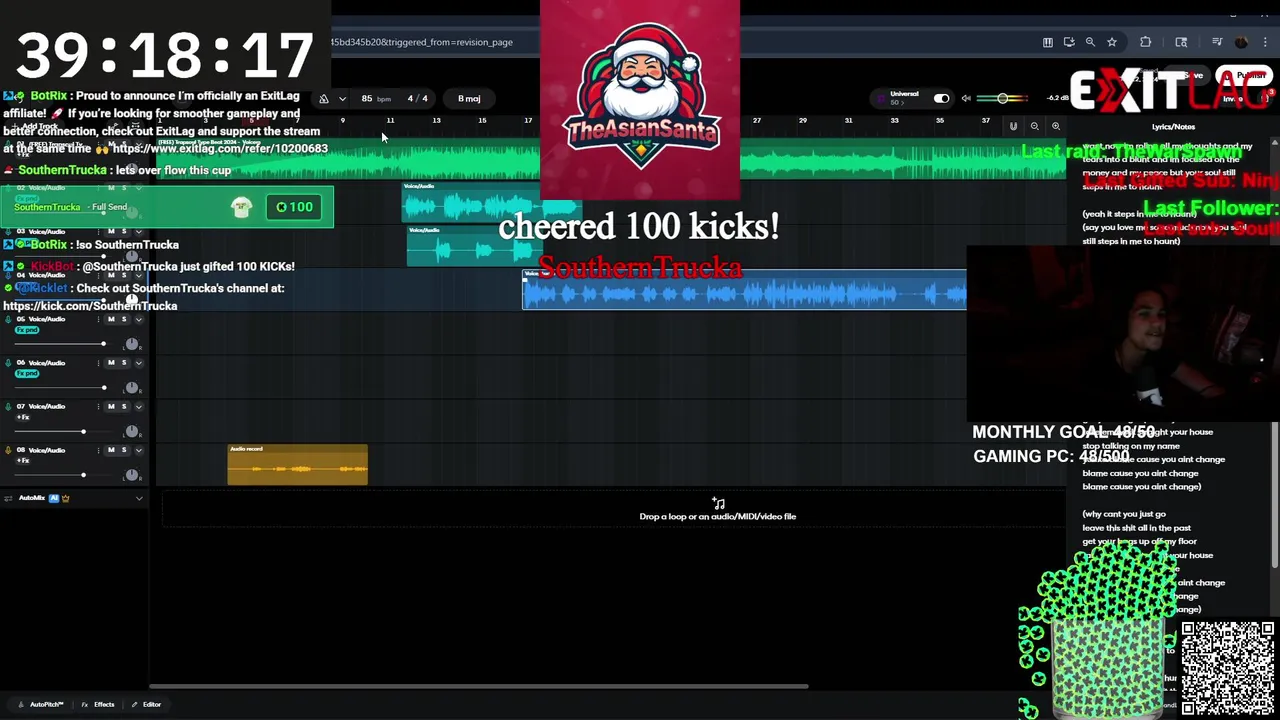Open the 4/4 time signature selector
The image size is (1280, 720).
(418, 99)
